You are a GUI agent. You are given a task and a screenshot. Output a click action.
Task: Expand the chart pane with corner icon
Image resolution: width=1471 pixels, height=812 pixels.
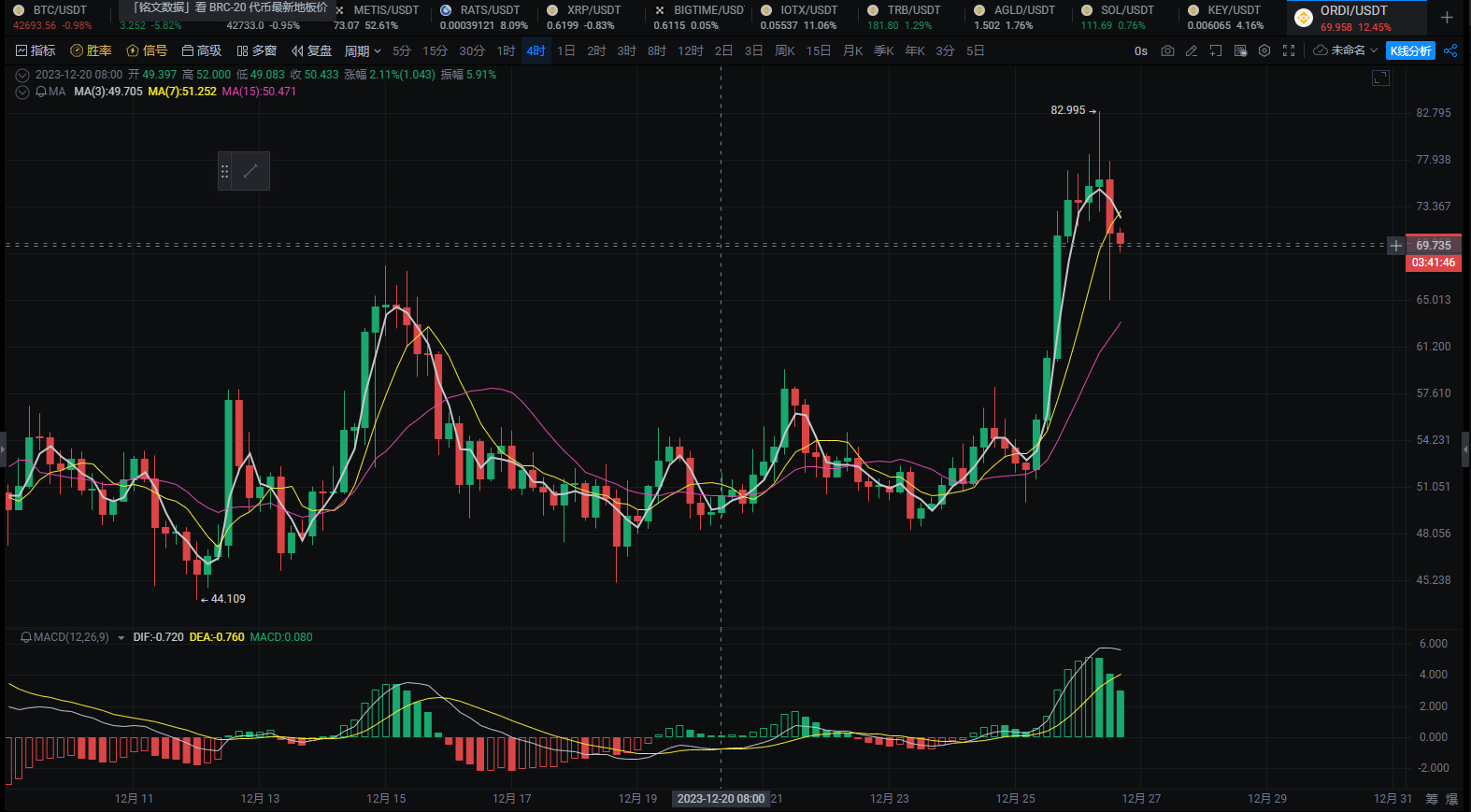tap(1380, 78)
